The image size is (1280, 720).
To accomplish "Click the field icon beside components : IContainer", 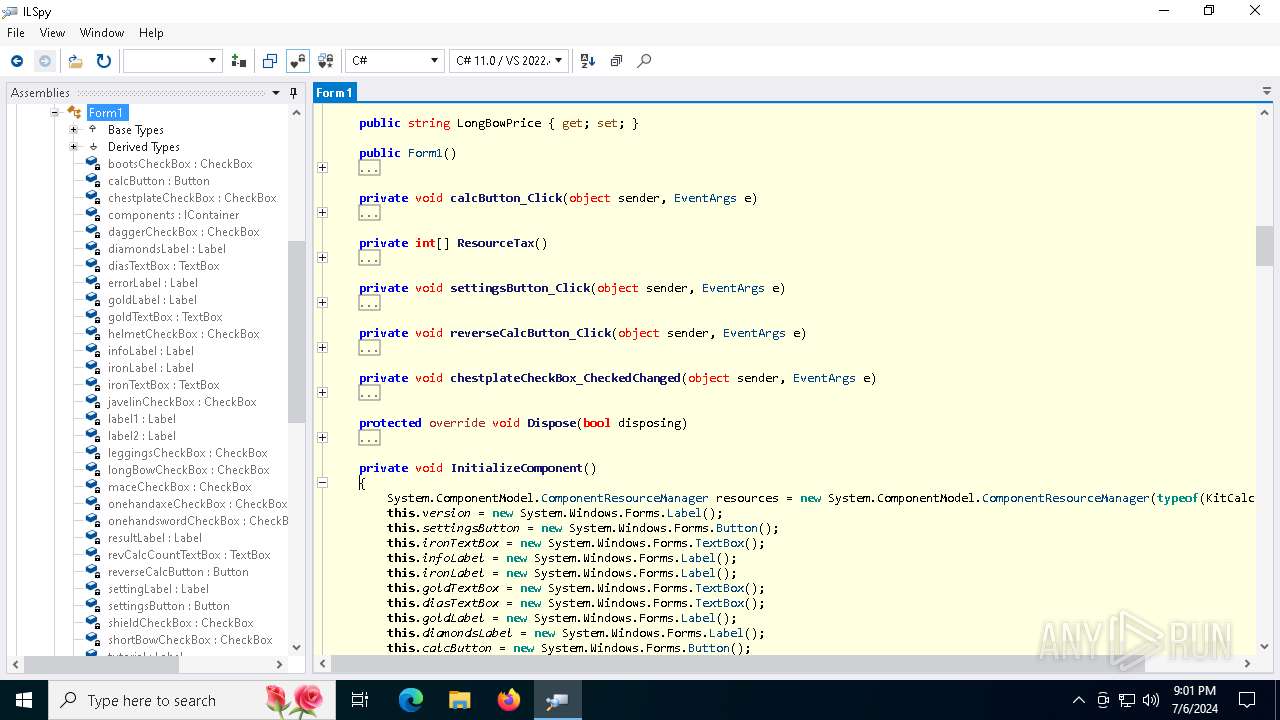I will point(93,215).
